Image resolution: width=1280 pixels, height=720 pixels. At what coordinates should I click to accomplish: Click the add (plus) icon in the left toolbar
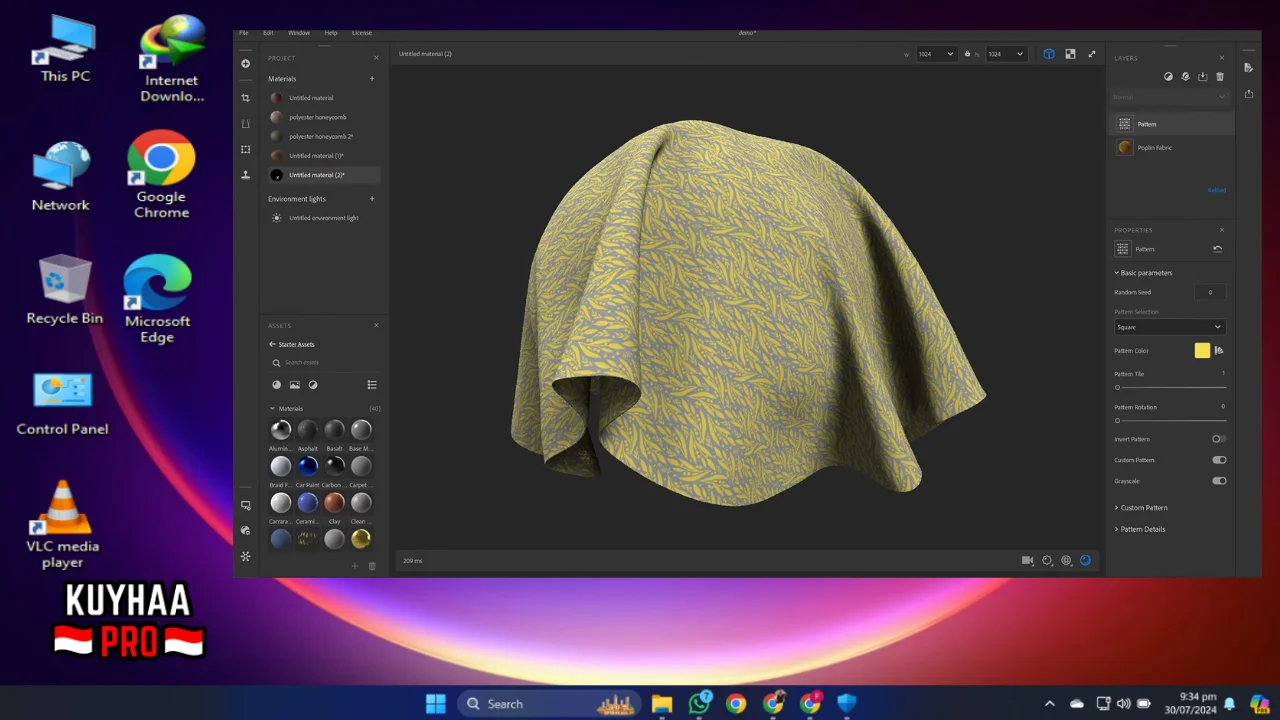click(246, 64)
